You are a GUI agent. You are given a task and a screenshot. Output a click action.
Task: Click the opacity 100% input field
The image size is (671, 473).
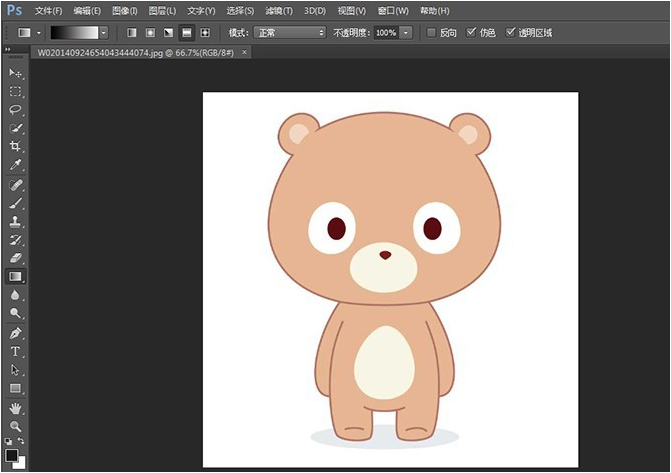pos(386,33)
